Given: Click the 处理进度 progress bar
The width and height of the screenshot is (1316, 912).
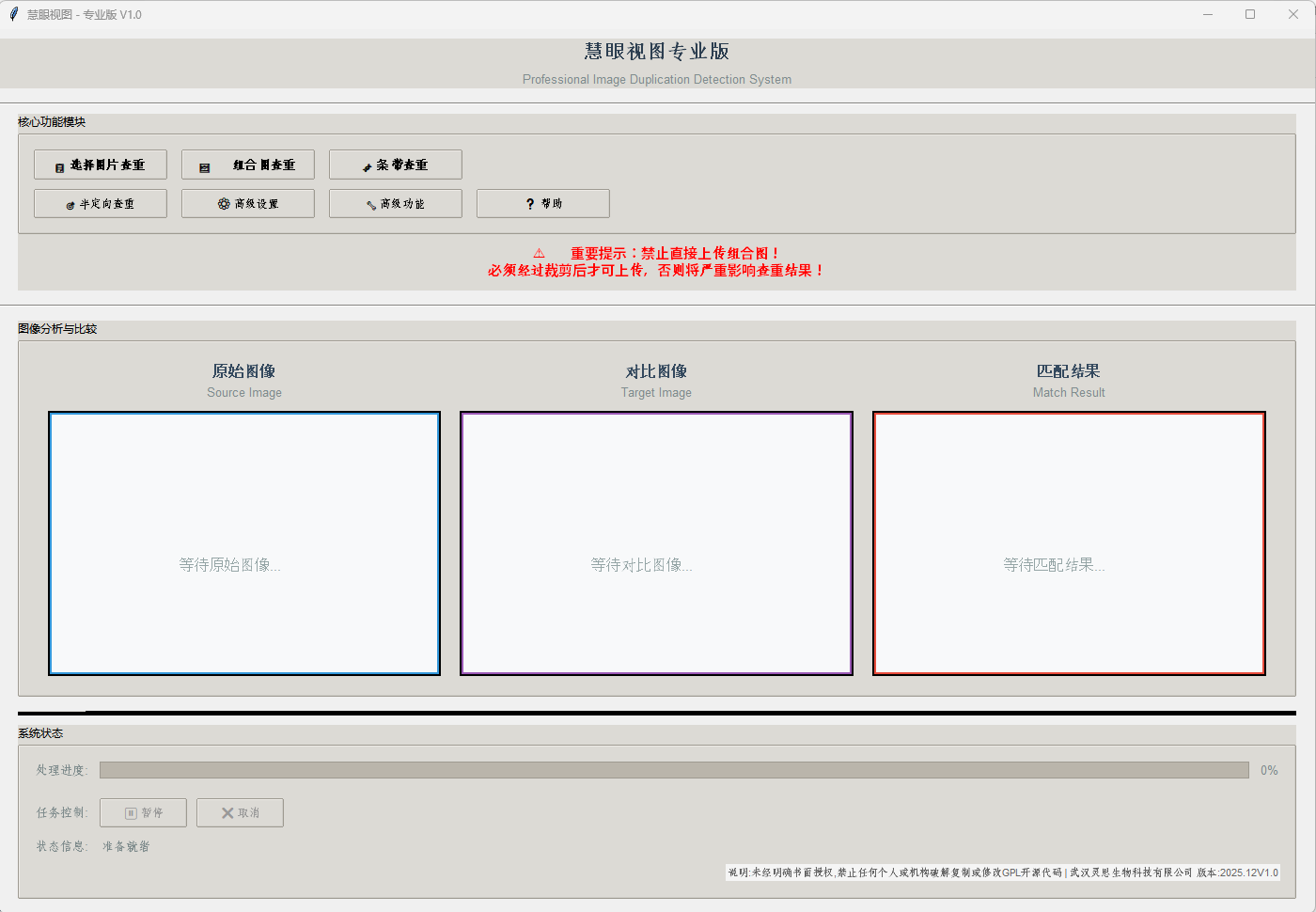Looking at the screenshot, I should click(x=674, y=770).
